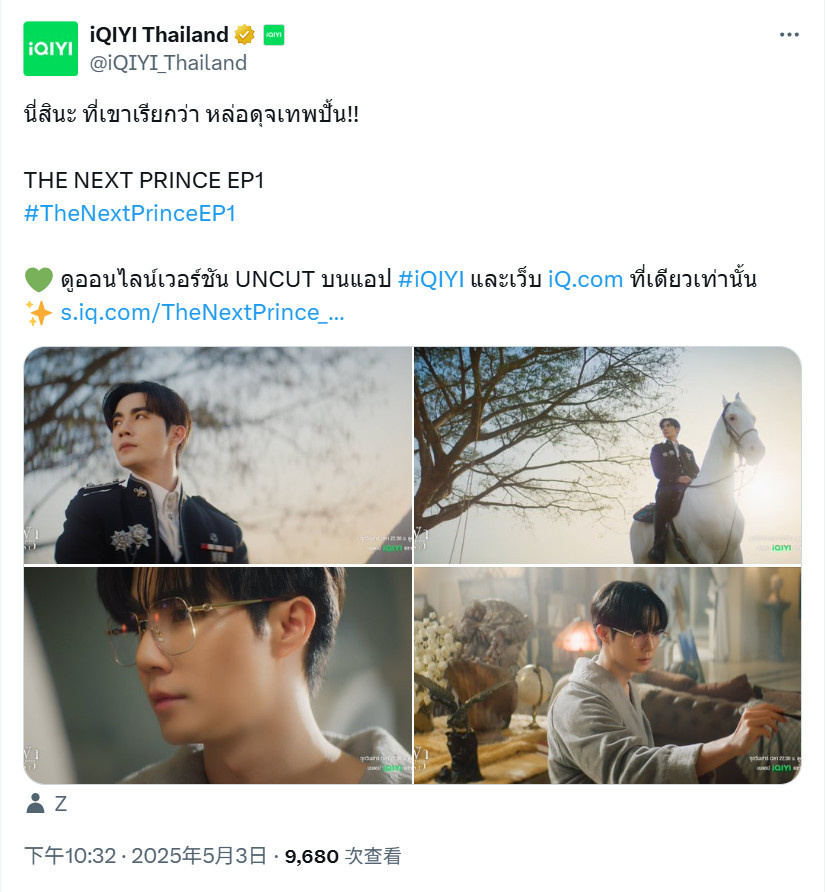
Task: View the painting scene photo
Action: [607, 675]
